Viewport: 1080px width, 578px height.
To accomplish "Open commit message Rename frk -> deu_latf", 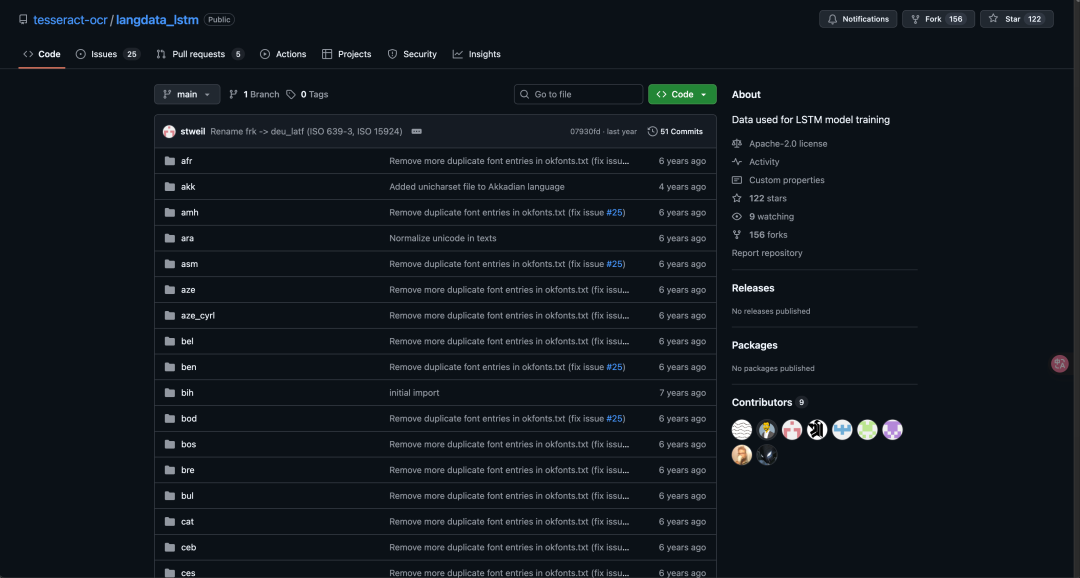I will (307, 132).
